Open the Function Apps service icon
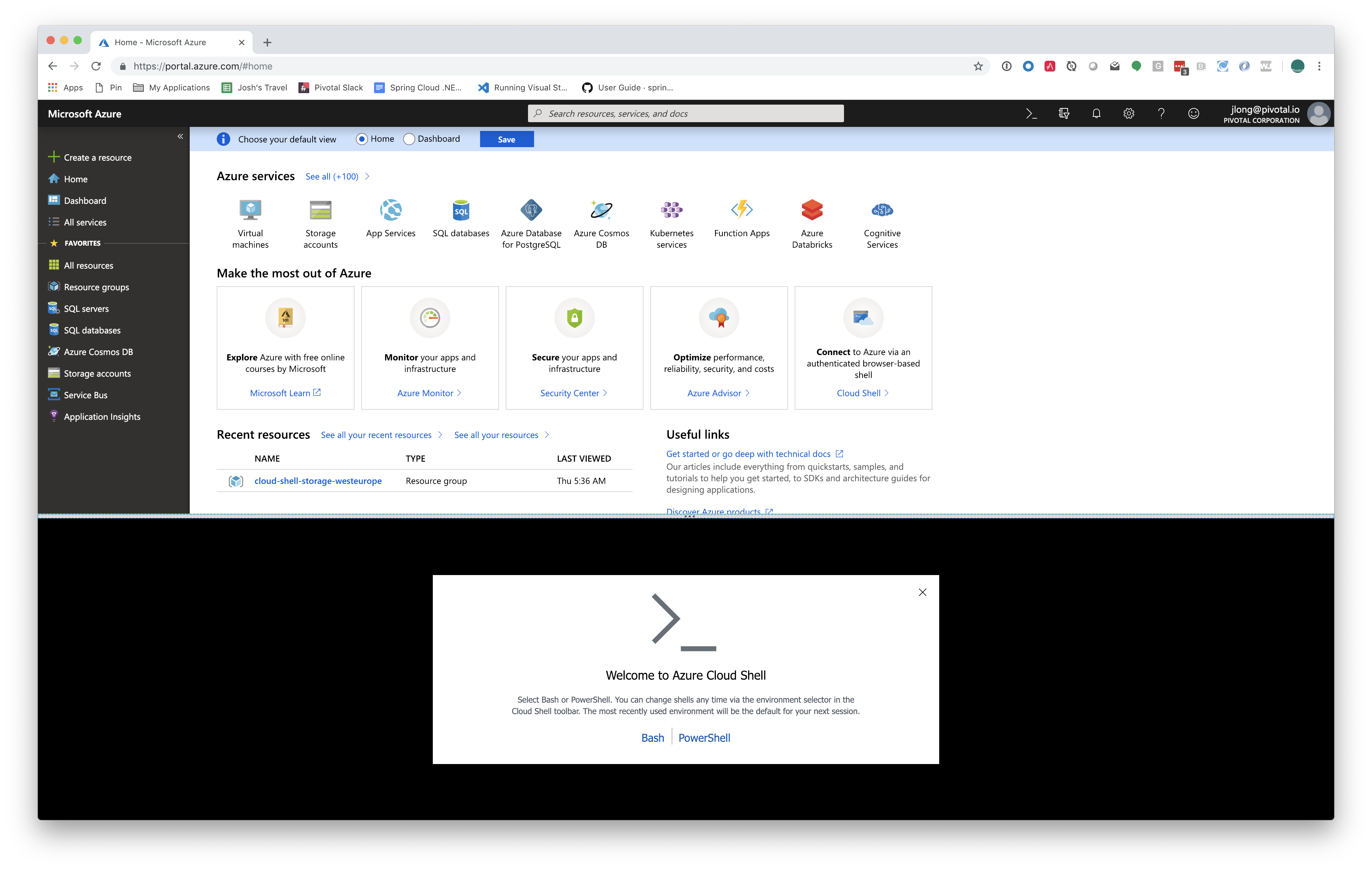The width and height of the screenshot is (1372, 870). (x=741, y=210)
